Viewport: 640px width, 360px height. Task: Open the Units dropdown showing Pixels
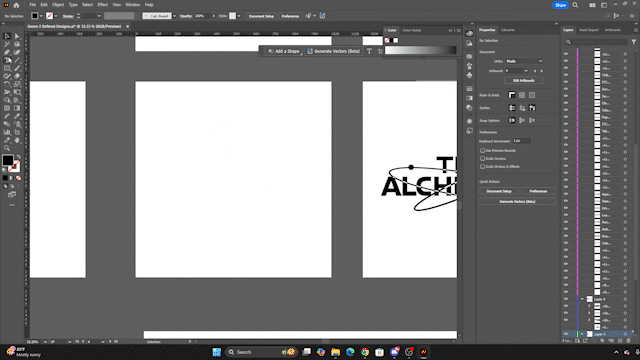pyautogui.click(x=524, y=61)
